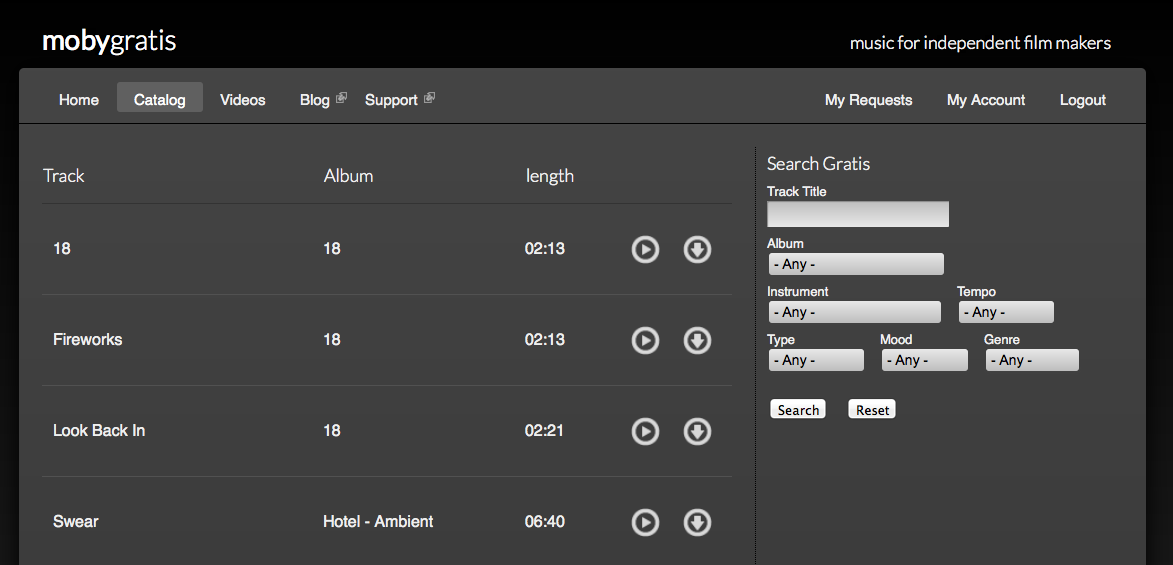Image resolution: width=1173 pixels, height=565 pixels.
Task: Choose a Mood from the dropdown
Action: [924, 360]
